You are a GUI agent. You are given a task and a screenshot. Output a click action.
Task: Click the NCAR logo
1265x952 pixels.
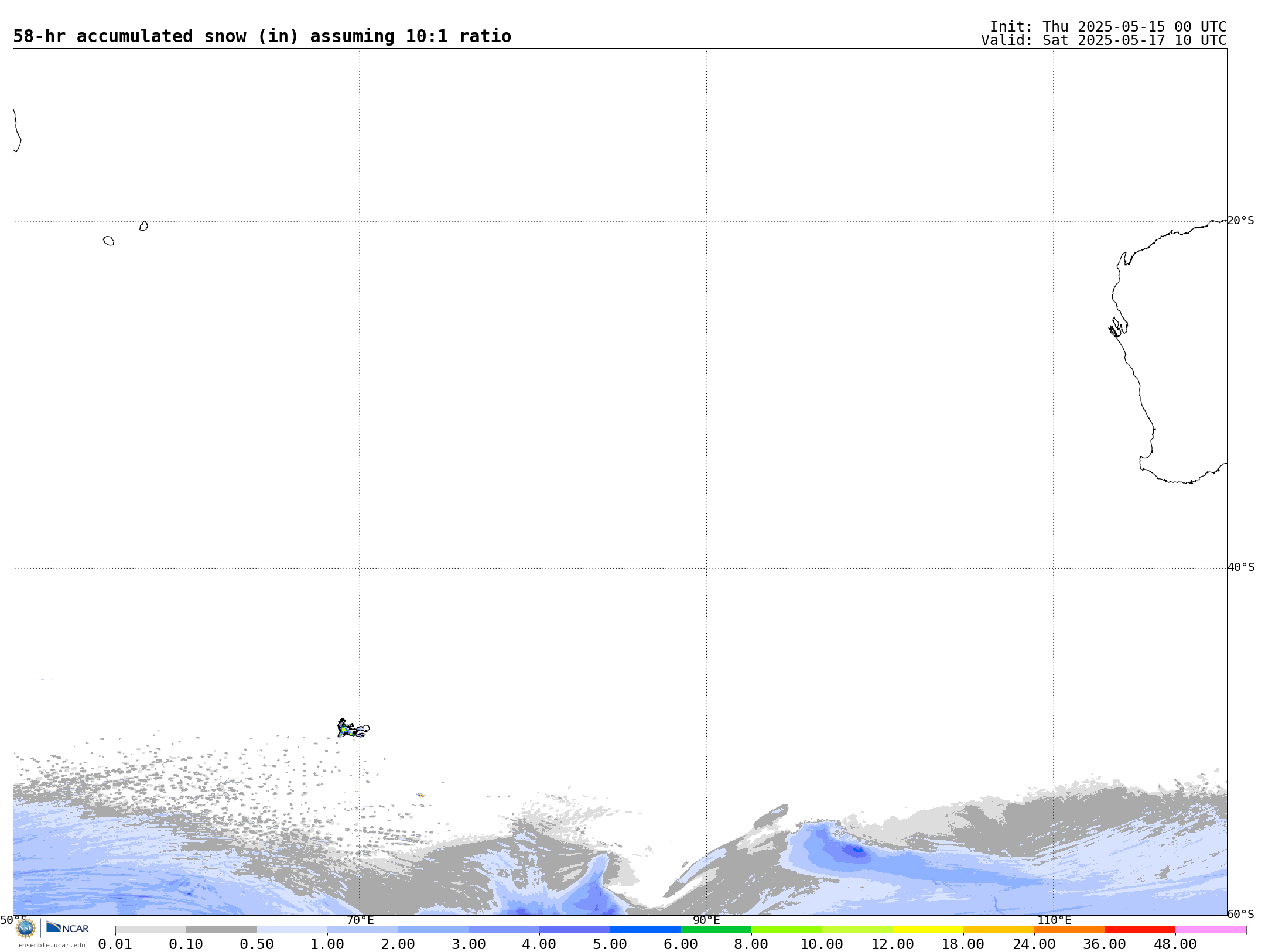click(67, 927)
